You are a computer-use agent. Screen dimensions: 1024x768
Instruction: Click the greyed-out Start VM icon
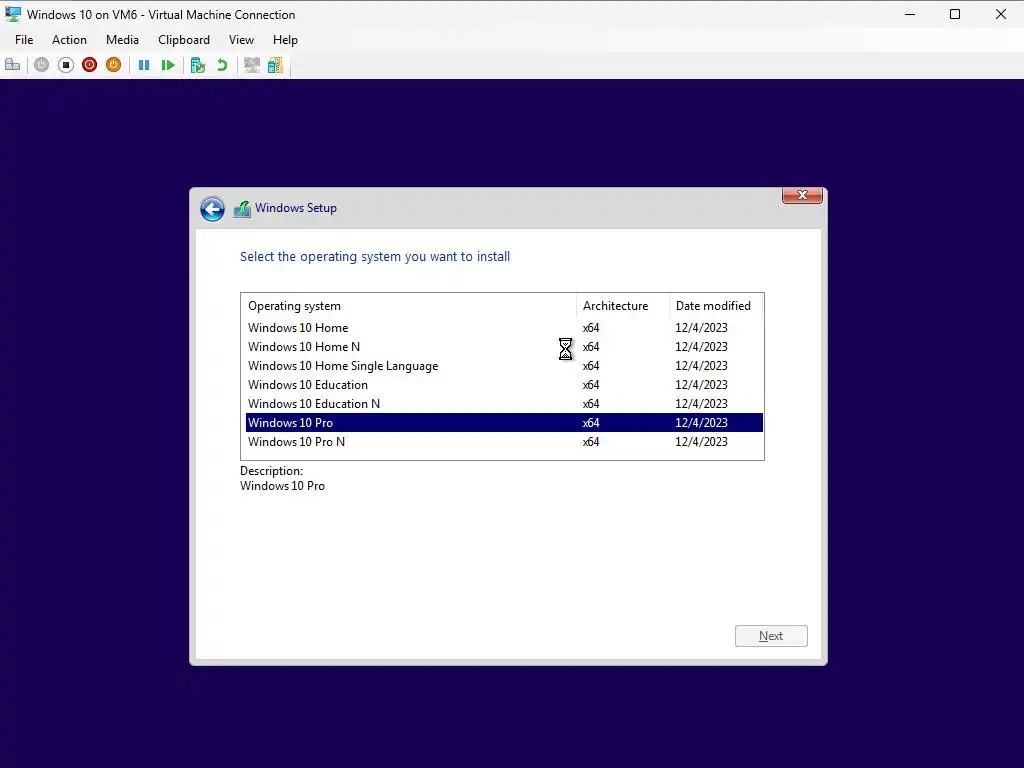(41, 65)
